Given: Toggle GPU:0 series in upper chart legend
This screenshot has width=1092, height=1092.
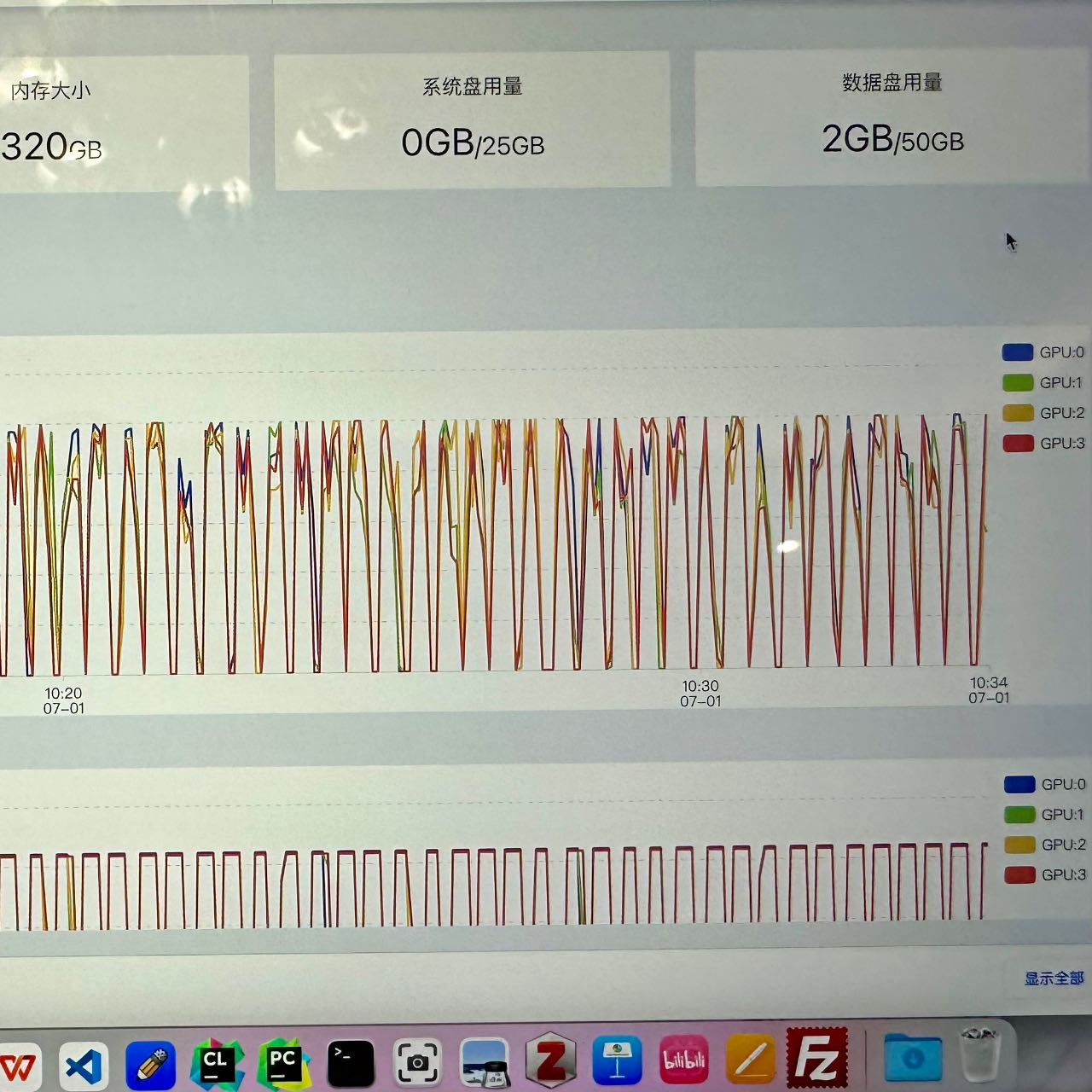Looking at the screenshot, I should pyautogui.click(x=1043, y=352).
